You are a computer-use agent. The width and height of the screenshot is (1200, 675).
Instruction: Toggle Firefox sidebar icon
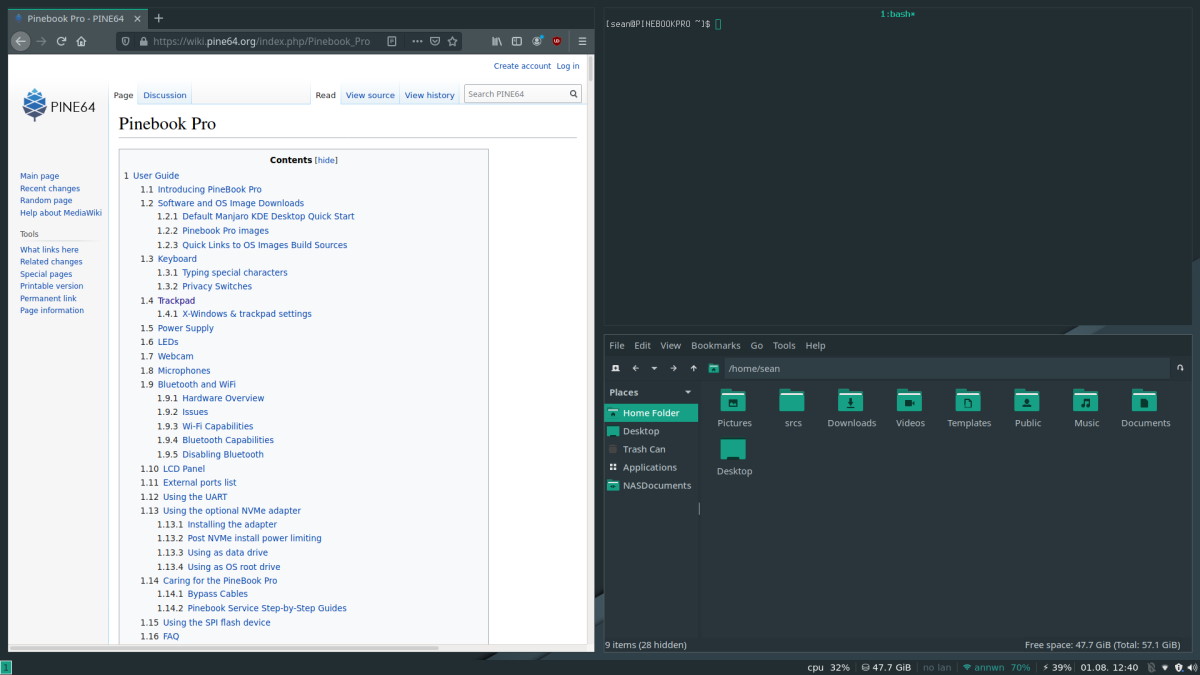517,41
